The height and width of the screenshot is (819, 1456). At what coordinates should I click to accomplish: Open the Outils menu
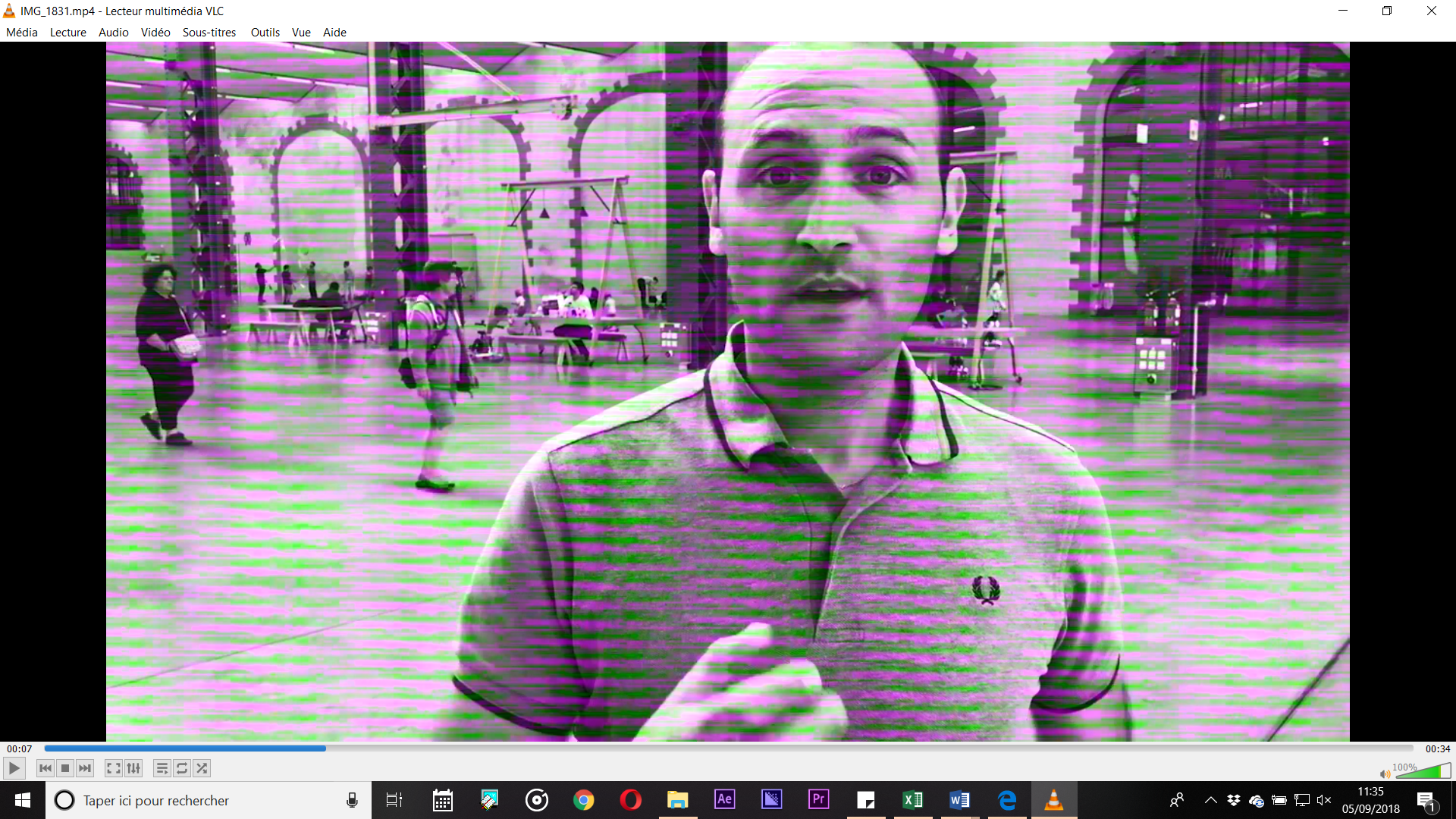point(265,32)
